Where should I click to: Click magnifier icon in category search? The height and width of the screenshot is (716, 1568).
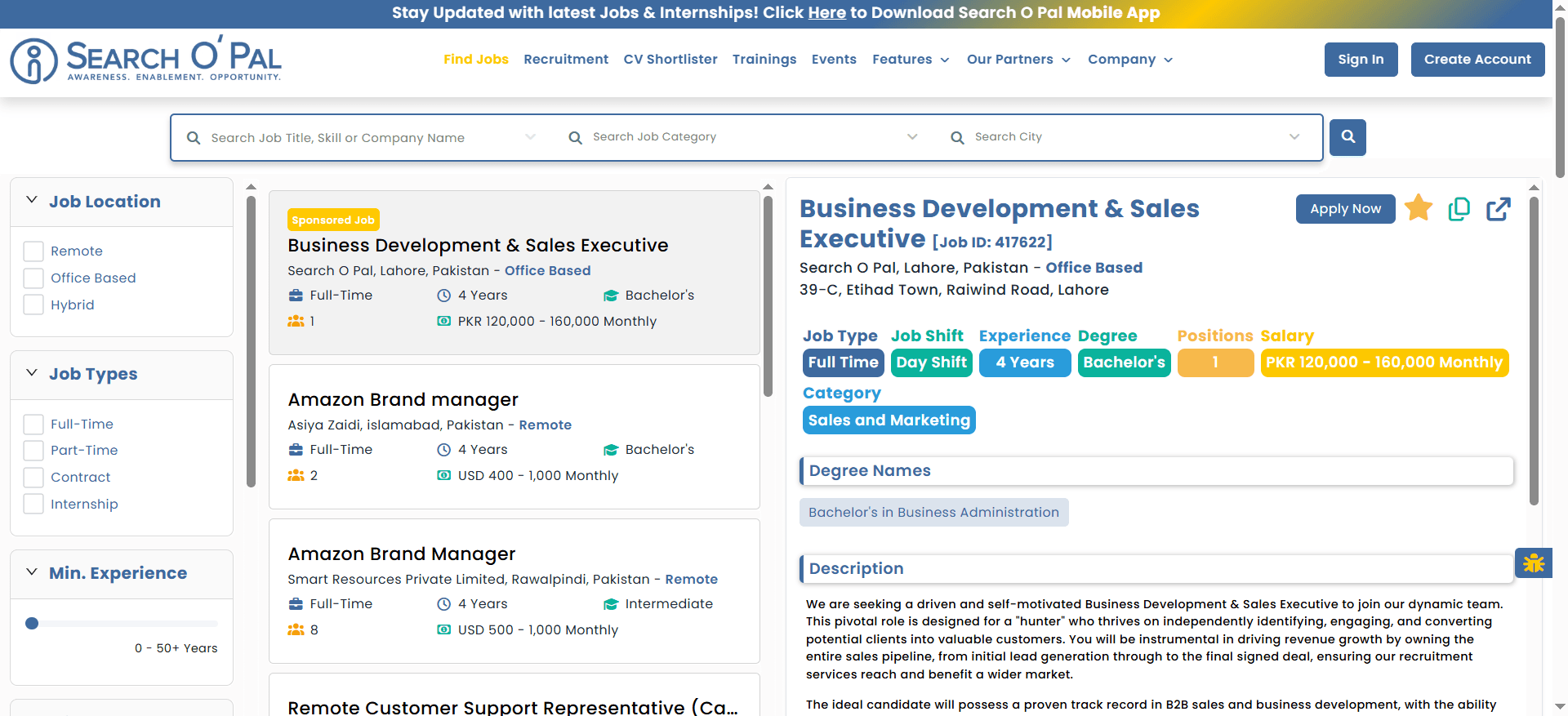click(576, 138)
